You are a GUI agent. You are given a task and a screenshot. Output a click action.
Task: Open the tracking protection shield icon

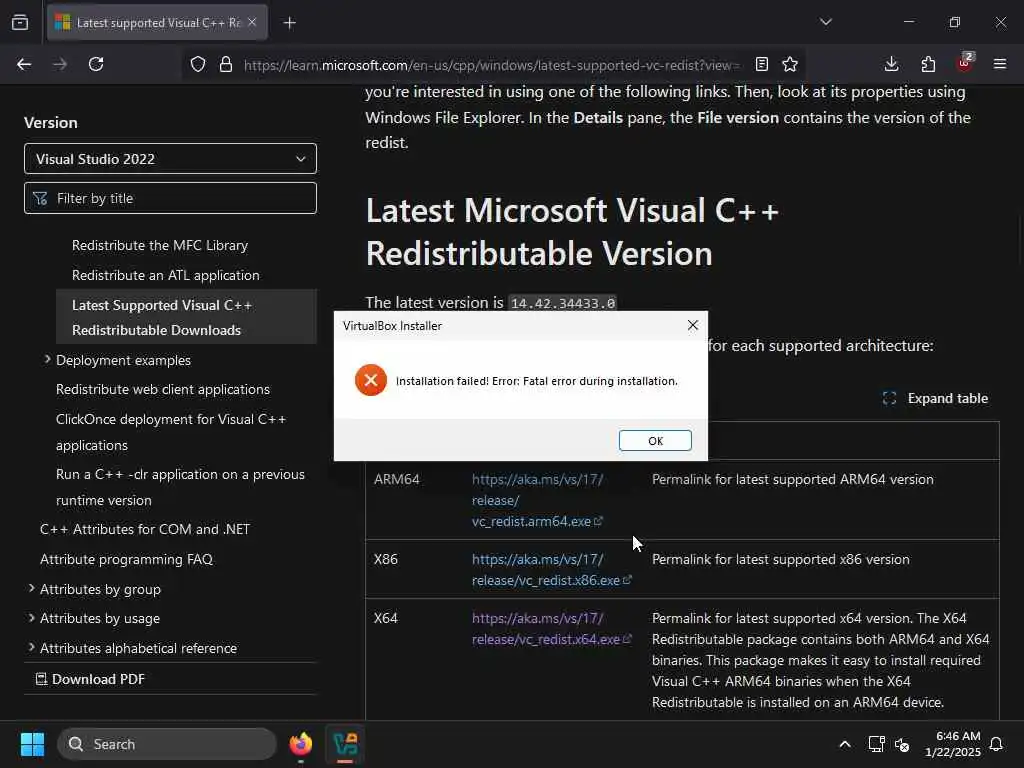pyautogui.click(x=198, y=64)
